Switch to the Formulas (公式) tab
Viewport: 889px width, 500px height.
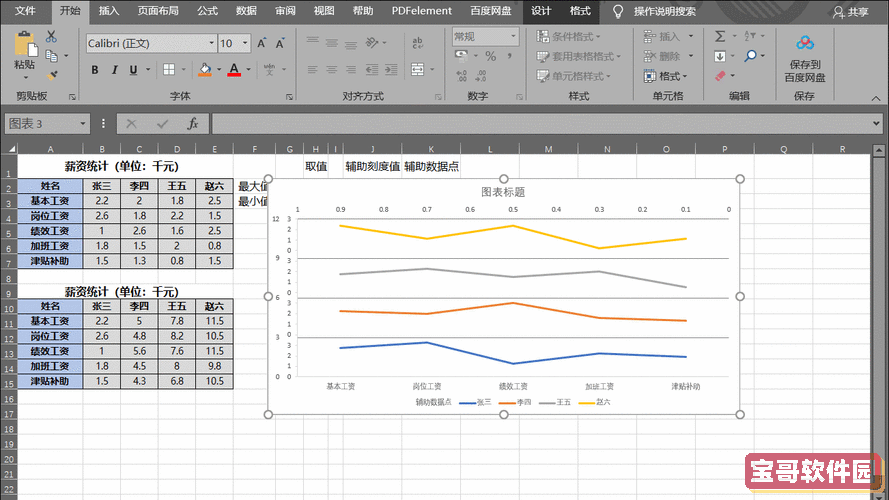pyautogui.click(x=208, y=11)
